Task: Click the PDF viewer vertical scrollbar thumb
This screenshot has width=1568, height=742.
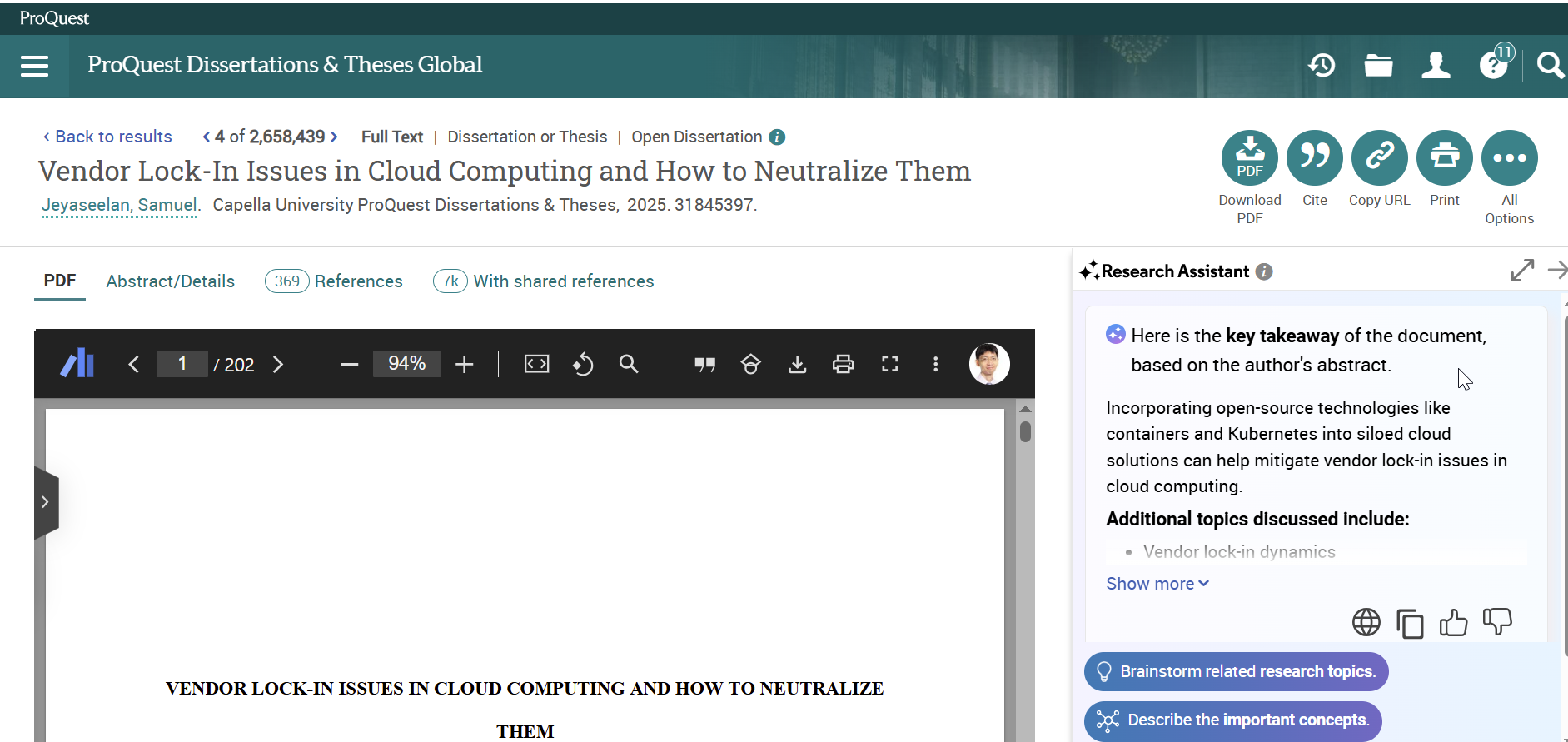Action: click(1025, 431)
